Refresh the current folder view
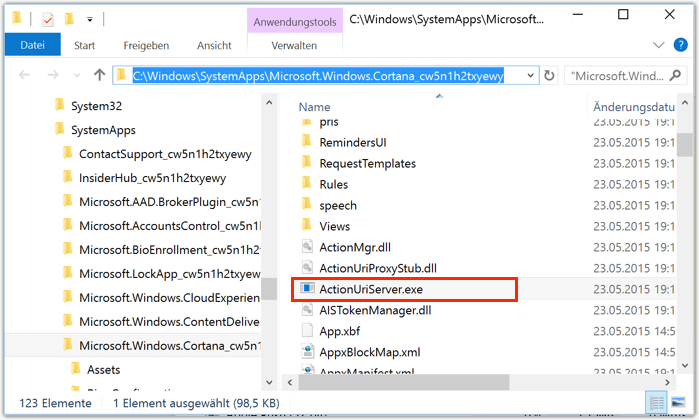Screen dimensions: 699x420 click(x=549, y=75)
